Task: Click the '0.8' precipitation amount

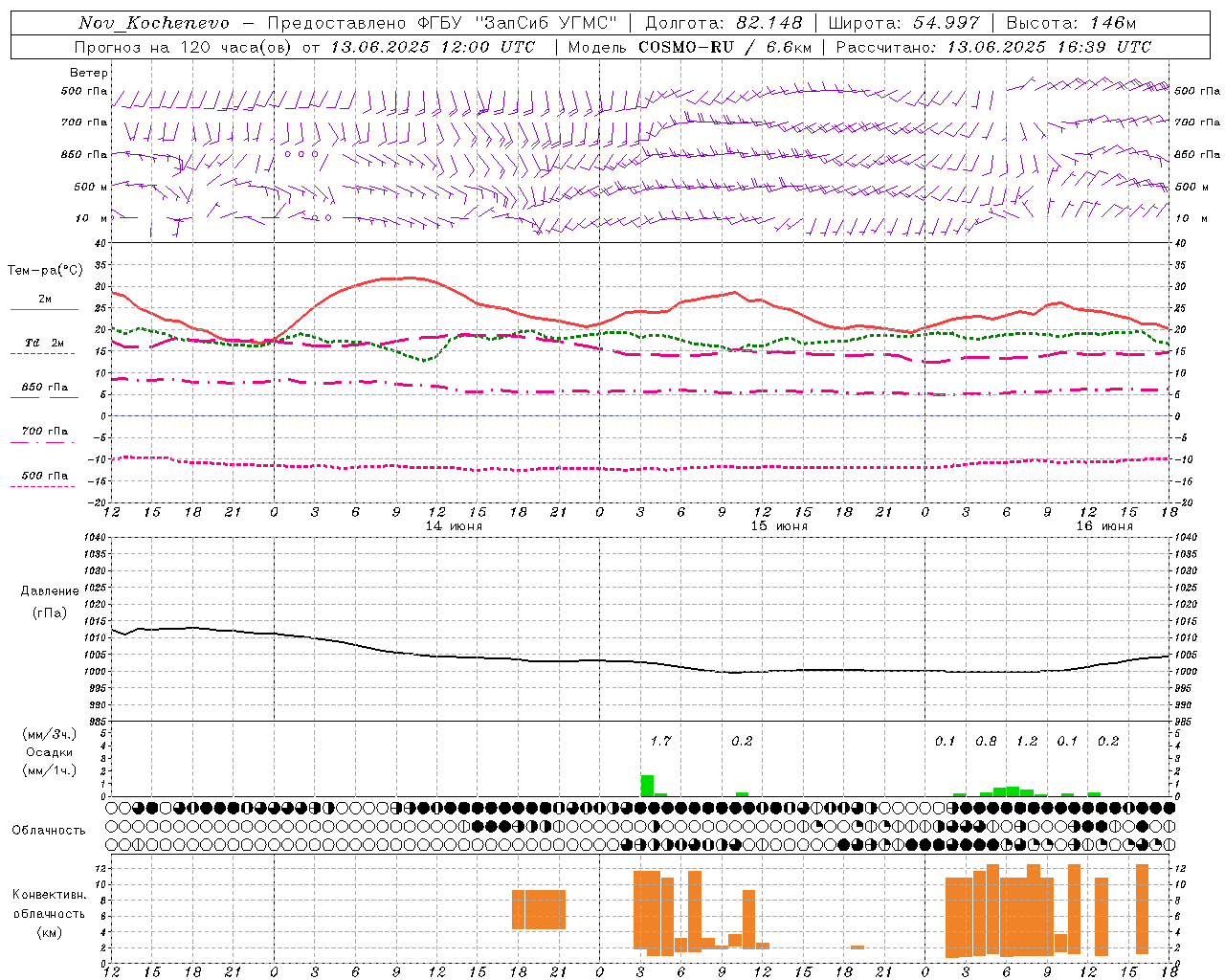Action: [986, 741]
